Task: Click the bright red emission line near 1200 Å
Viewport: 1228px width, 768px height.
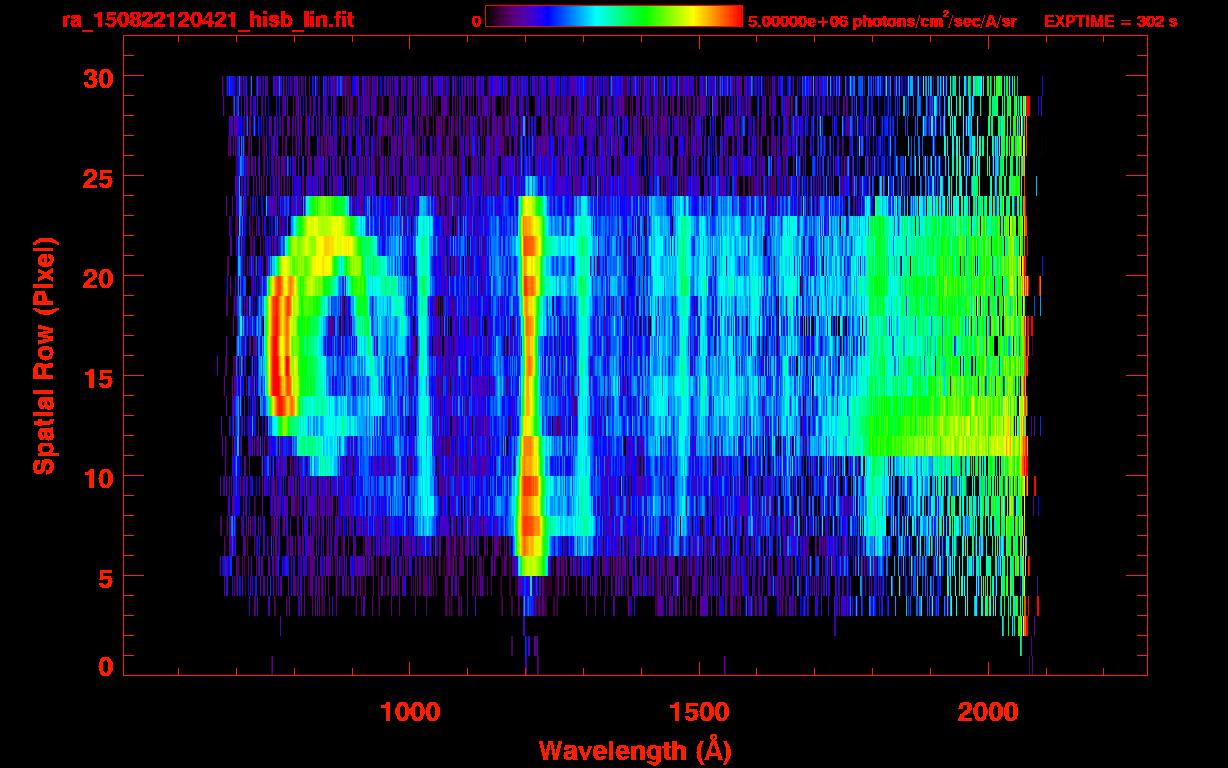Action: coord(530,385)
